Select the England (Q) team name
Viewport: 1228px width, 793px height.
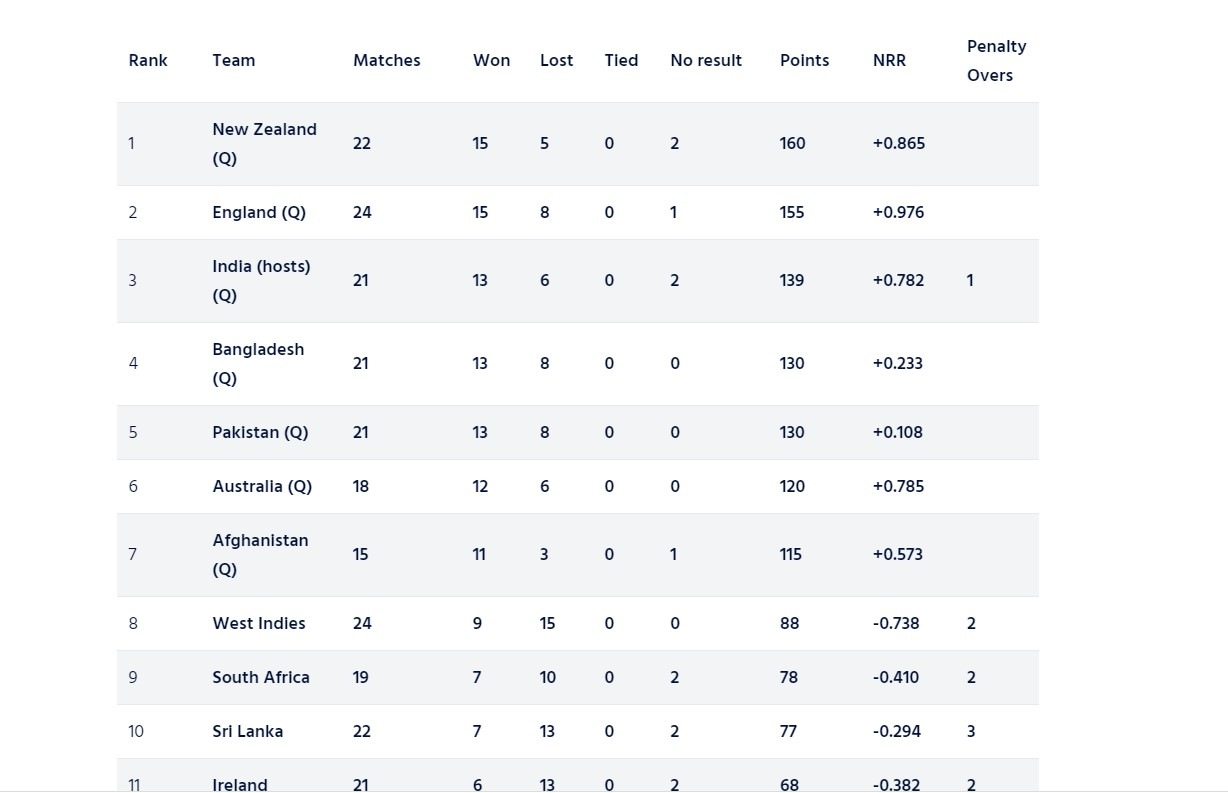point(259,213)
